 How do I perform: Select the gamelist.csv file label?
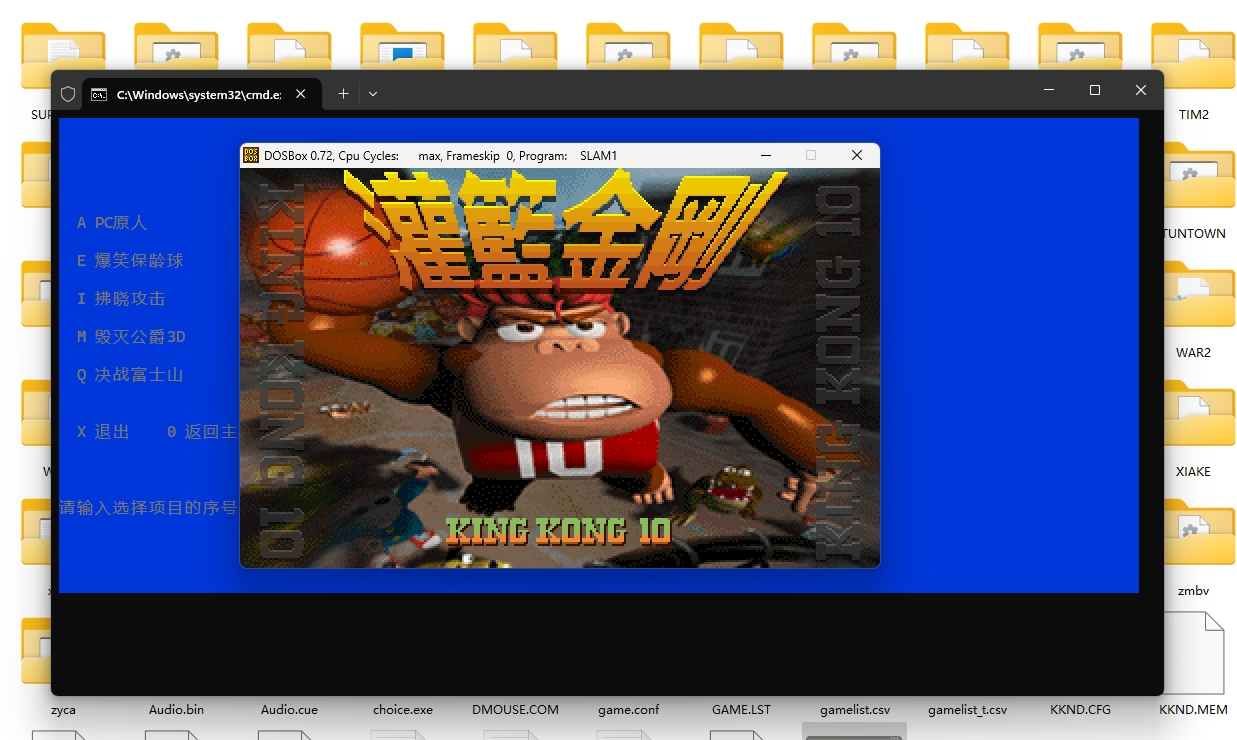click(x=854, y=710)
